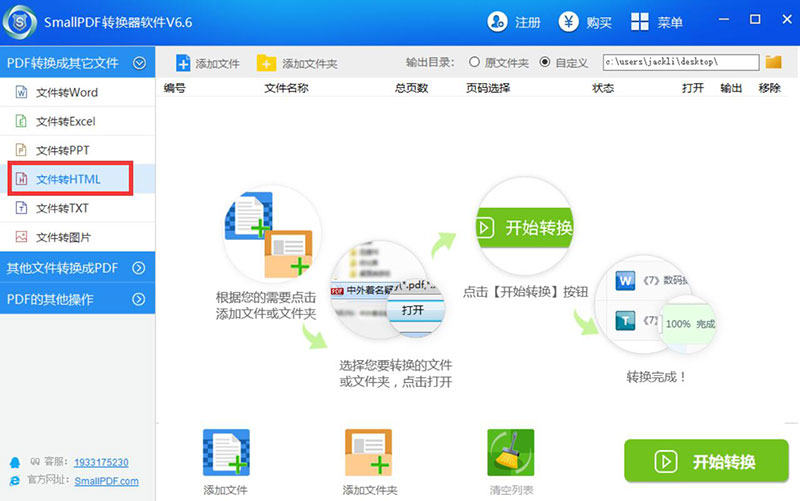
Task: Click the large bottom 添加文件 icon
Action: pos(226,452)
